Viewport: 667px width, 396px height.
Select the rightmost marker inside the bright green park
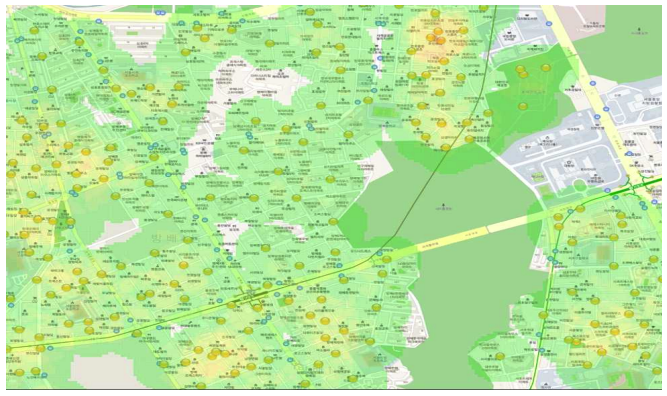coord(546,68)
